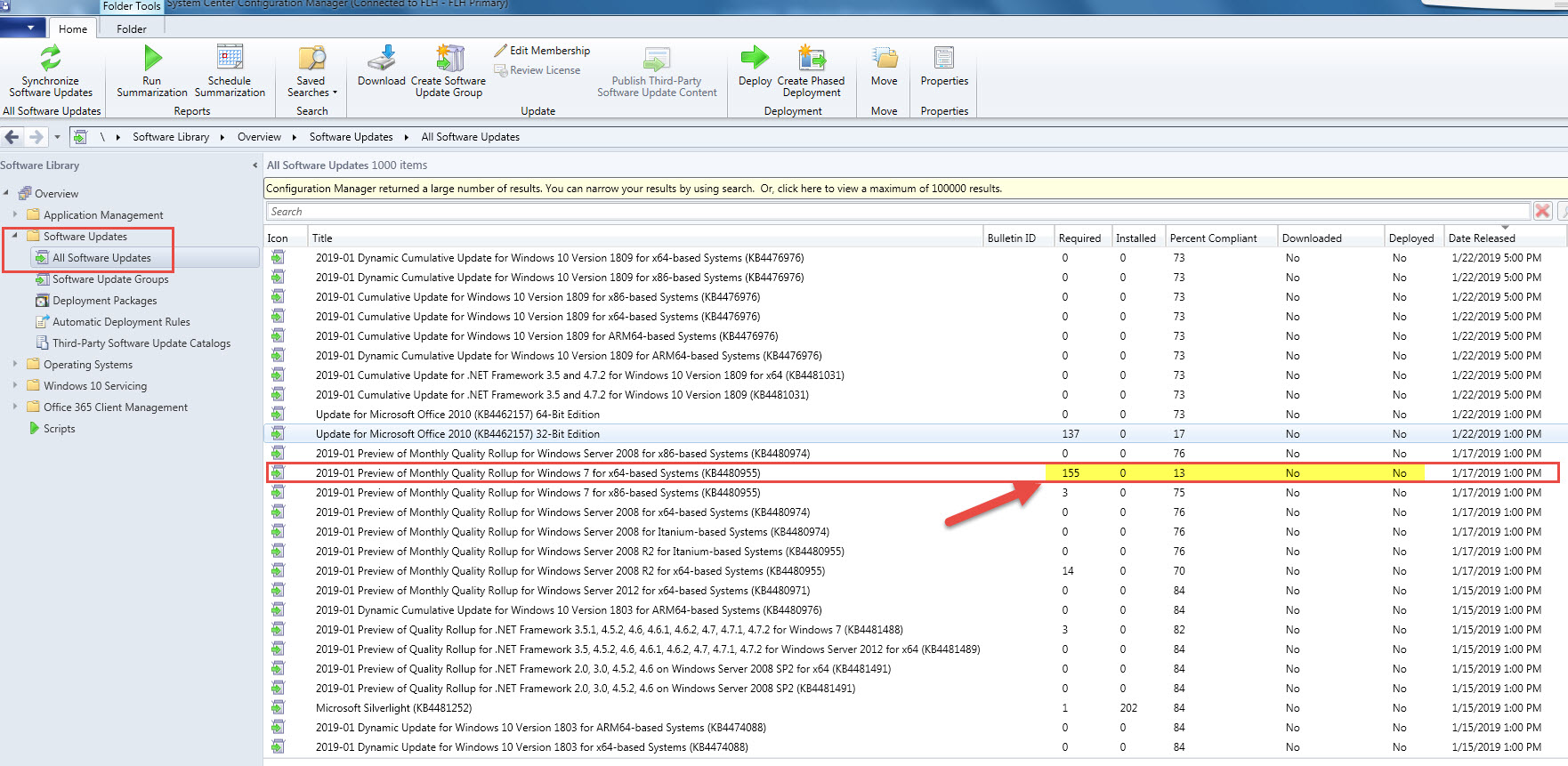Click the Move ribbon icon
The width and height of the screenshot is (1568, 766).
pos(885,59)
